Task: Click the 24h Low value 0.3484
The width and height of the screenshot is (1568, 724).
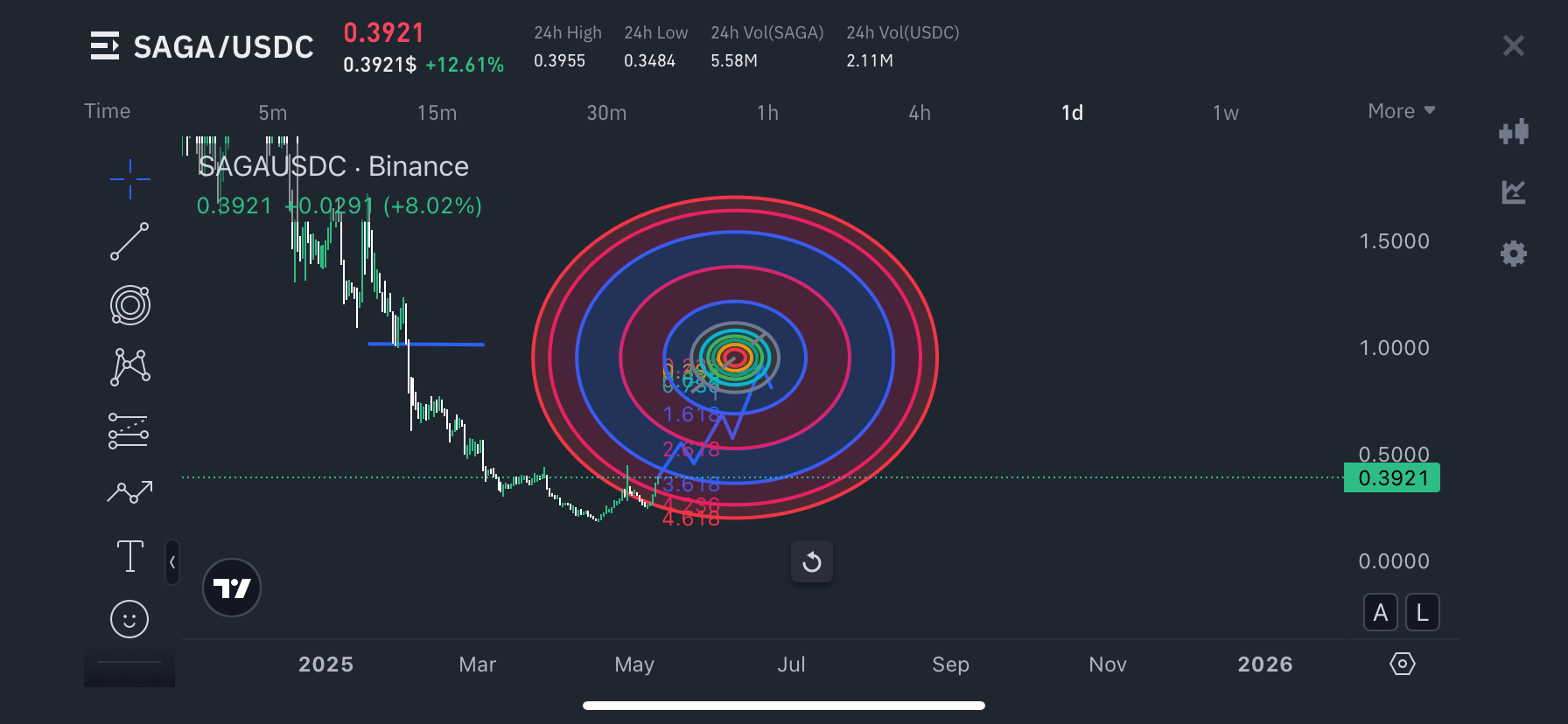Action: (x=649, y=60)
